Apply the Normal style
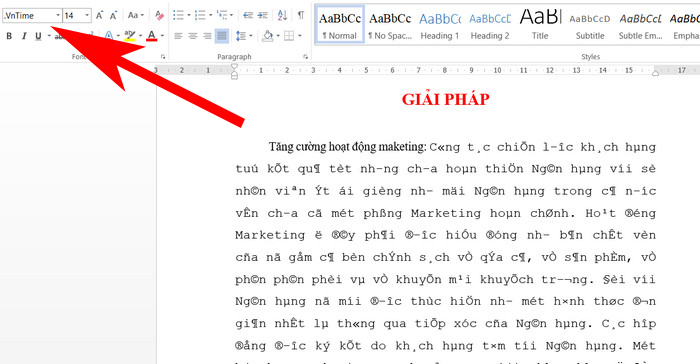This screenshot has height=364, width=700. (x=340, y=25)
